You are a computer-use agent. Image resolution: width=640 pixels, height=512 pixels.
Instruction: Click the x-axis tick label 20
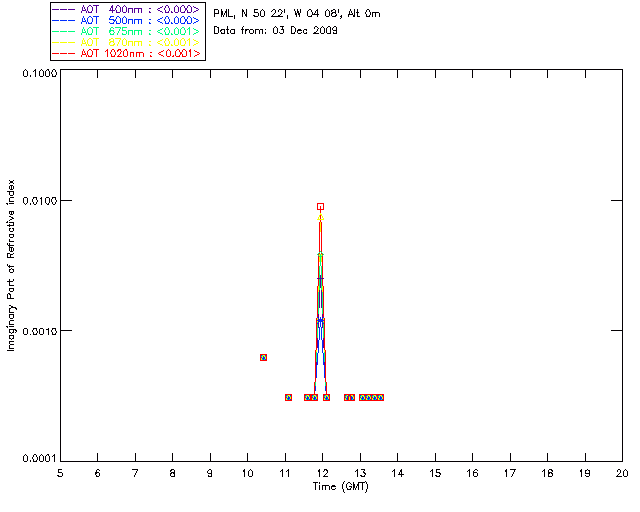622,473
